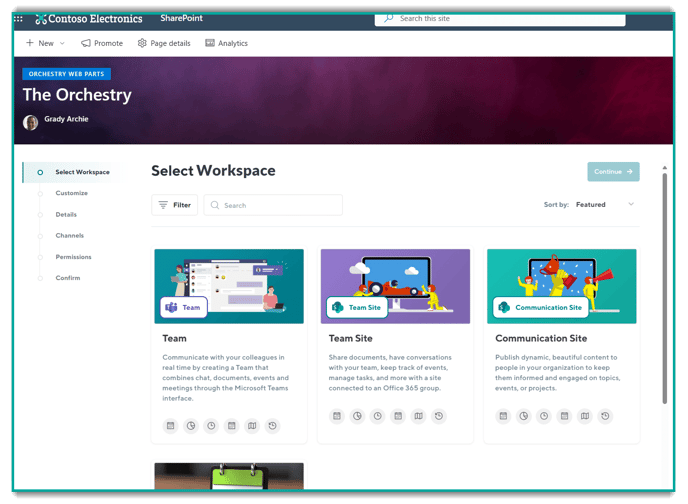Go to the Channels step
This screenshot has width=688, height=504.
pos(69,235)
